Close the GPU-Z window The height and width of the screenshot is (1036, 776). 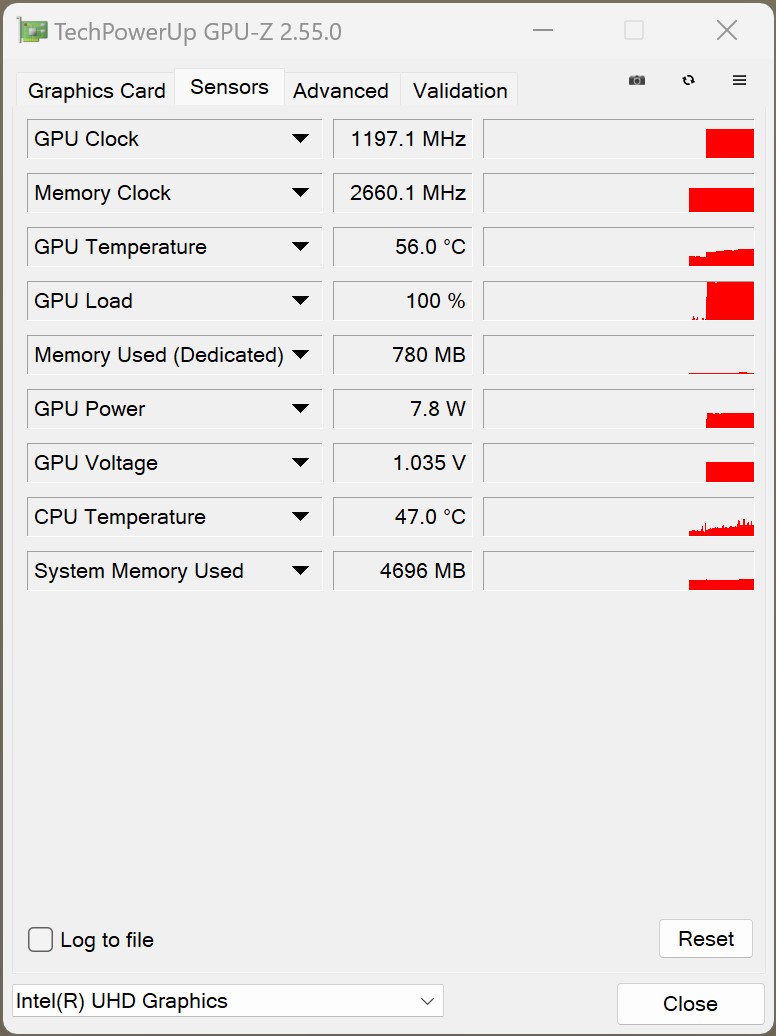[727, 31]
